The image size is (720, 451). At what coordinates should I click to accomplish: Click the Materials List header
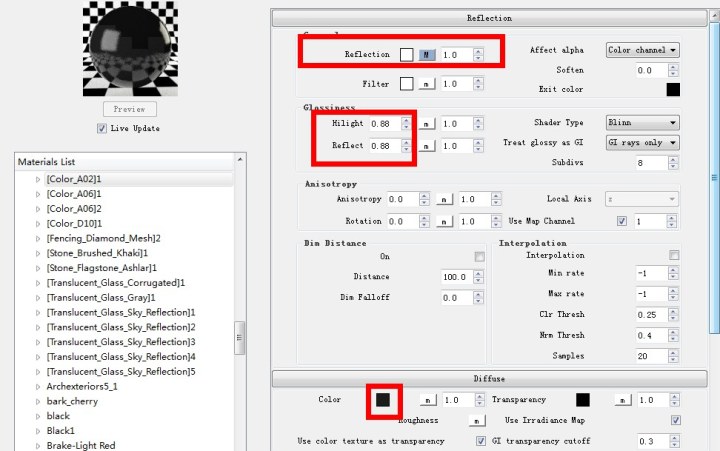coord(126,162)
